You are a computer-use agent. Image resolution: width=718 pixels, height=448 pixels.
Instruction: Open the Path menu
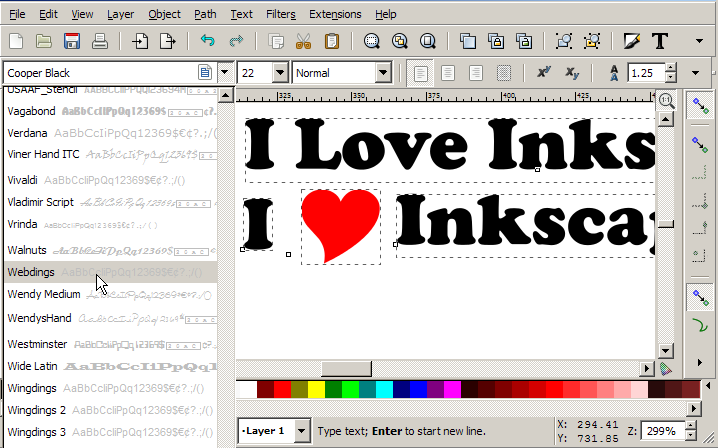205,14
